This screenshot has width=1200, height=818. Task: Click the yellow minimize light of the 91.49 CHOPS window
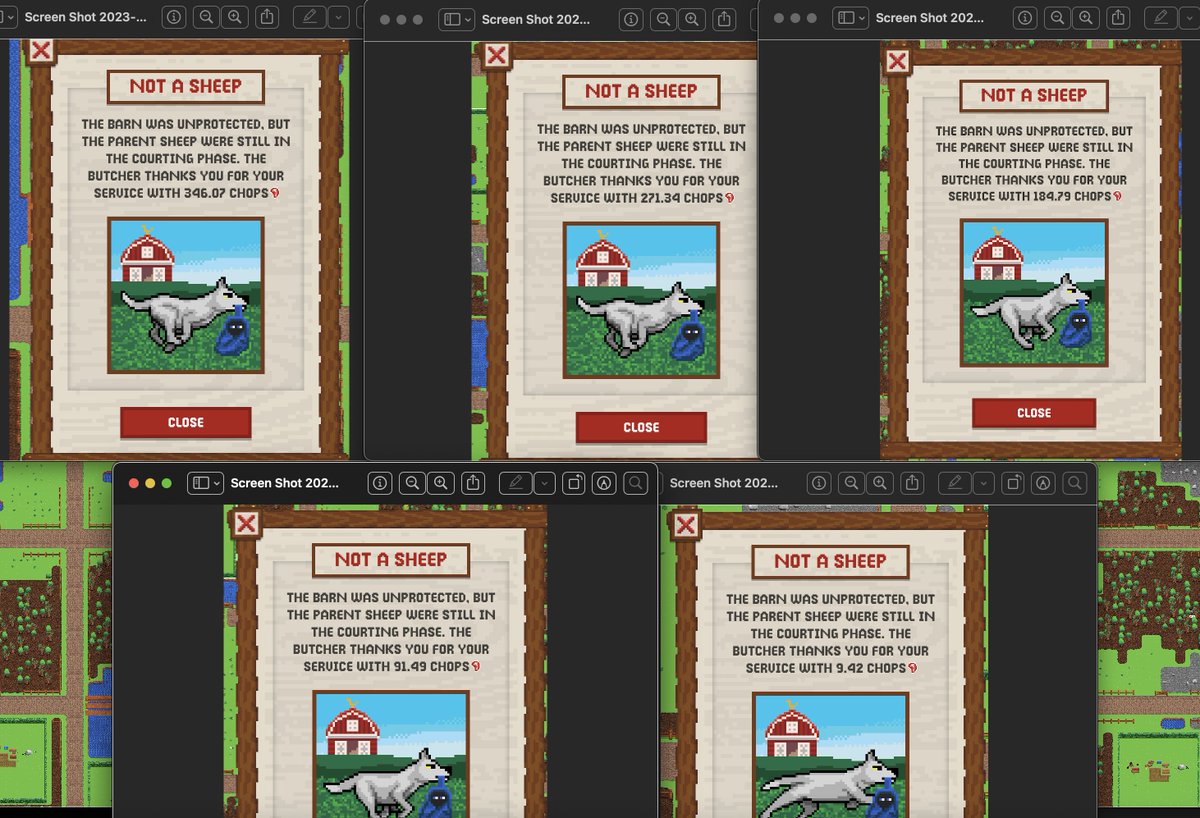(151, 483)
